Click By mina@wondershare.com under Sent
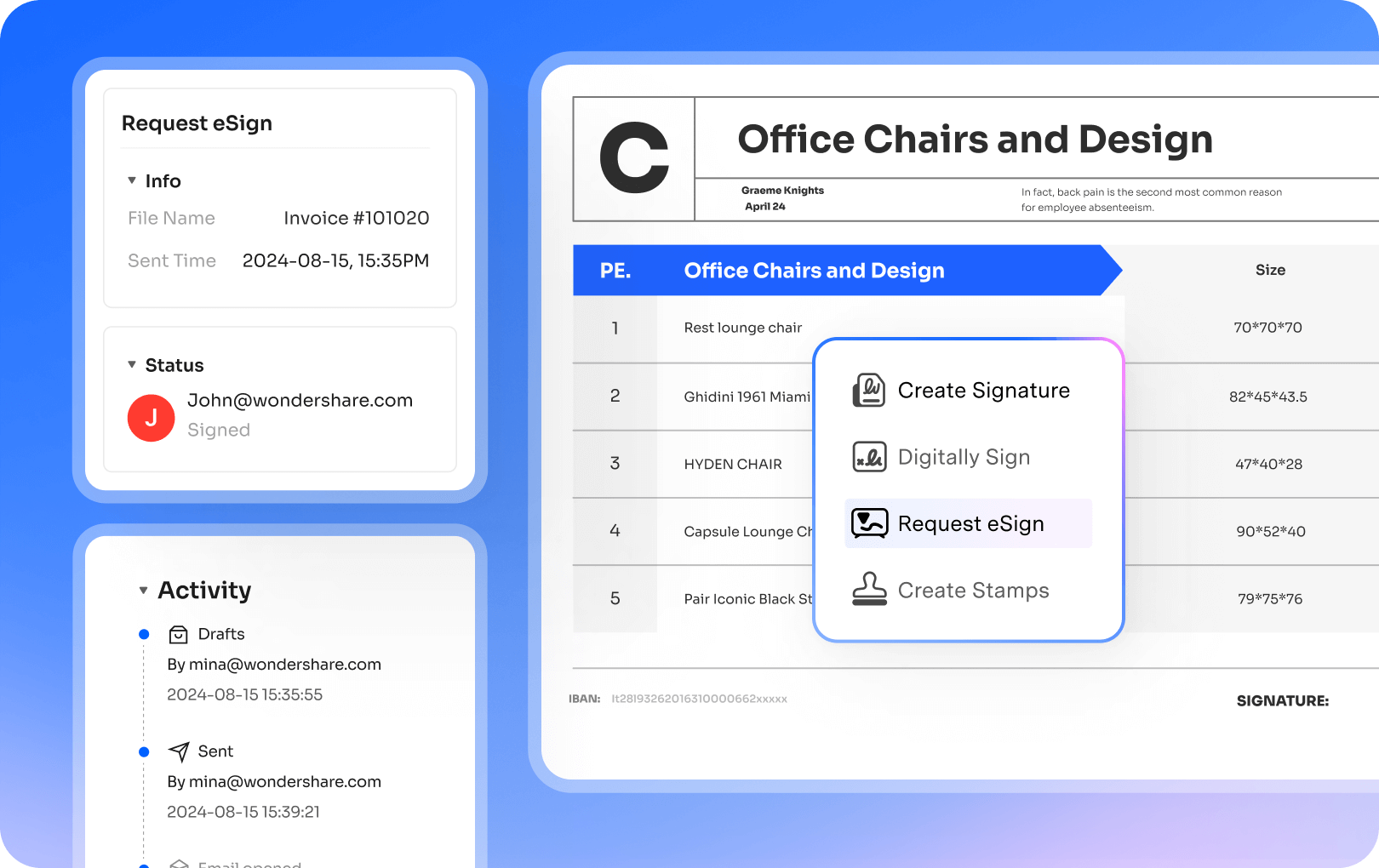This screenshot has height=868, width=1379. [274, 782]
